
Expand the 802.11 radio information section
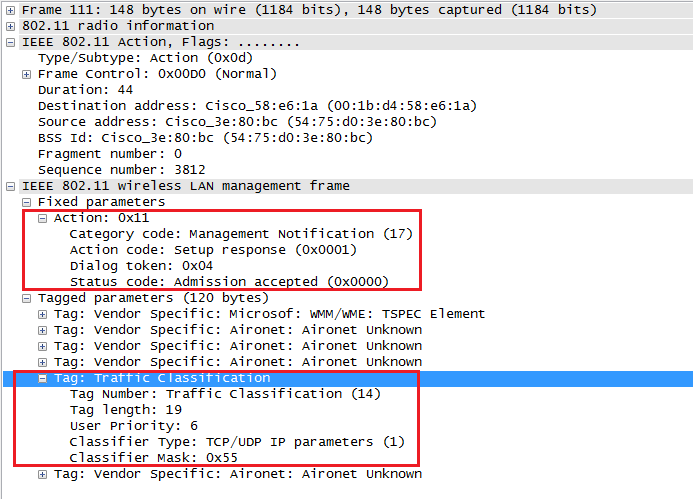11,26
